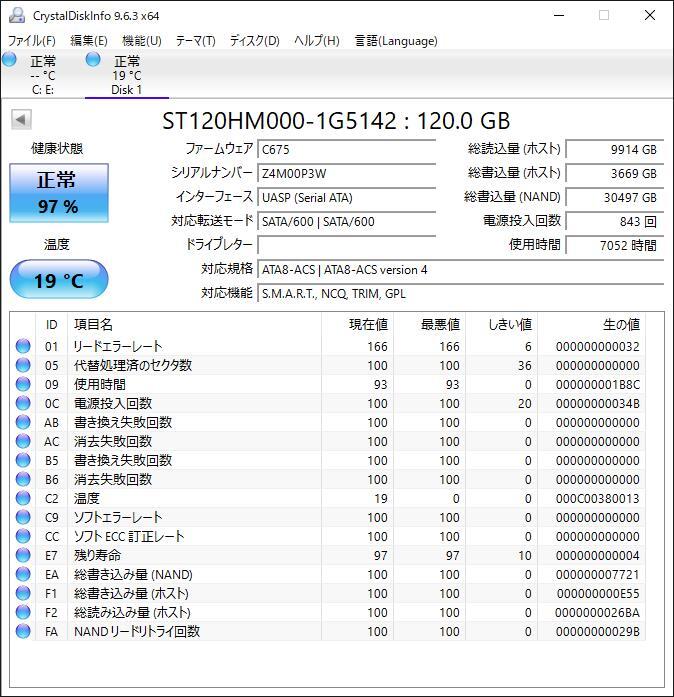The height and width of the screenshot is (697, 674).
Task: Click the 正常 97 % health status button
Action: coord(59,193)
